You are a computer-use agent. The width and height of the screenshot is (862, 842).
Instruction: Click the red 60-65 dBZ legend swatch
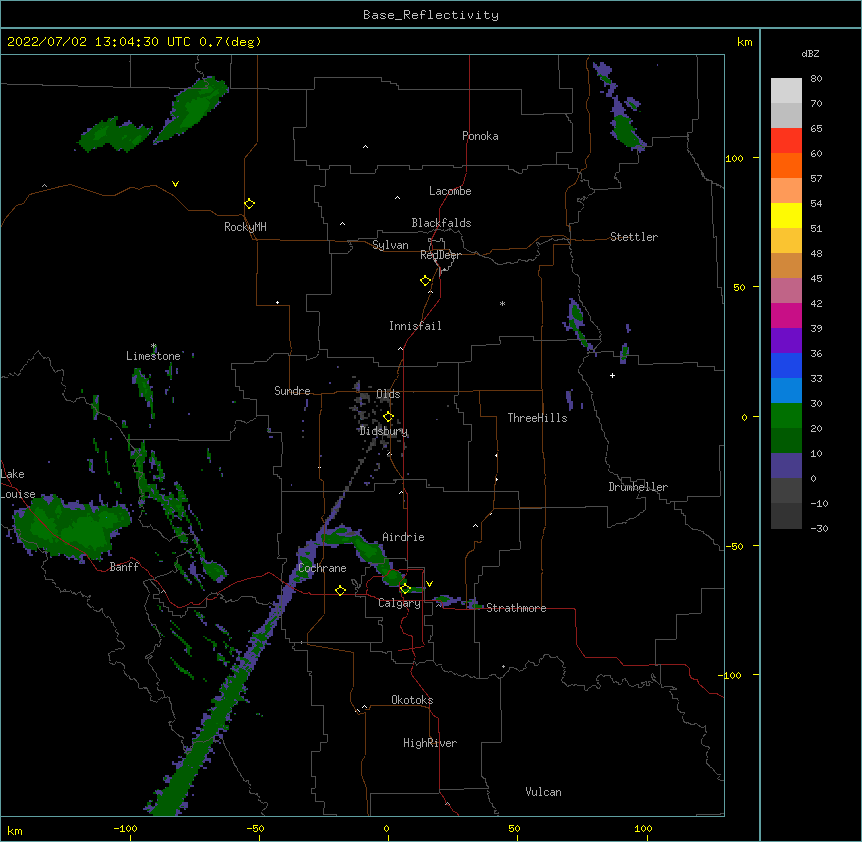pyautogui.click(x=786, y=140)
